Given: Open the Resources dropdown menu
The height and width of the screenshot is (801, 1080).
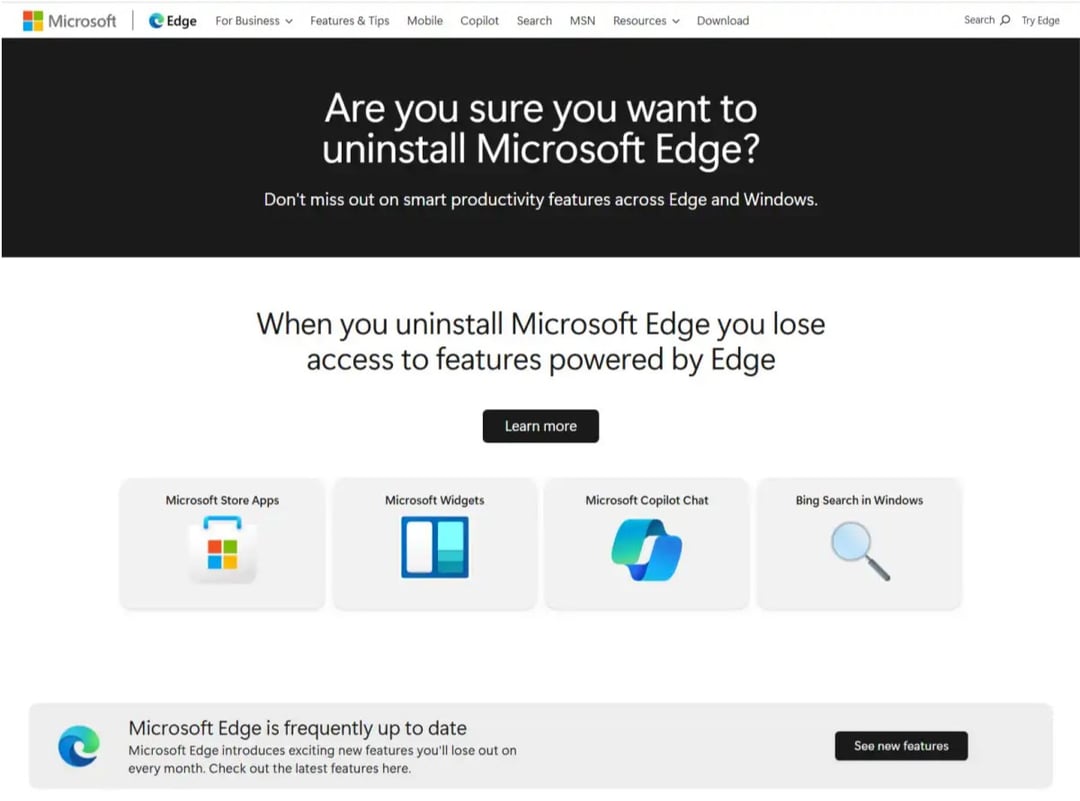Looking at the screenshot, I should (x=645, y=20).
